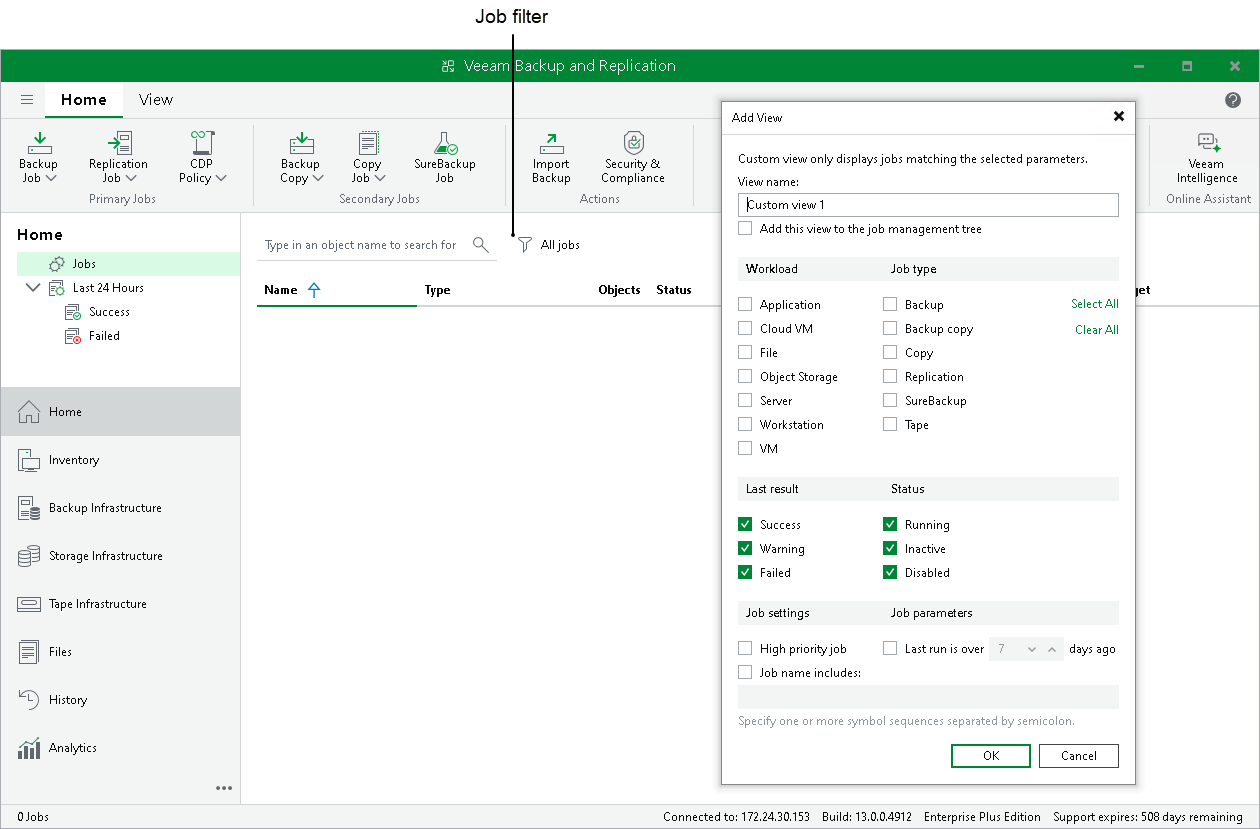Enable Job name includes filter
1260x829 pixels.
(745, 672)
